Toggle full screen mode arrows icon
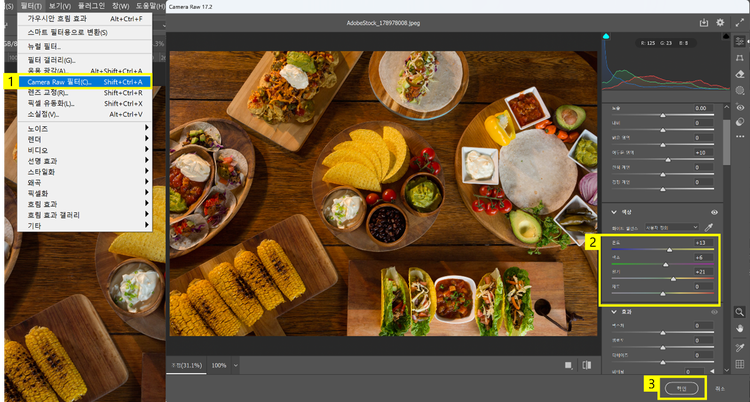750x402 pixels. (739, 22)
